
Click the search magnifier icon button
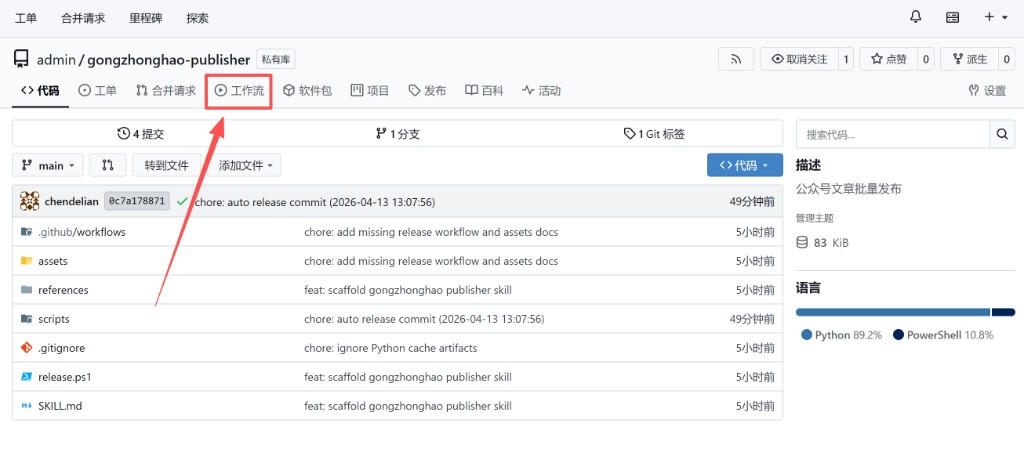(x=1002, y=134)
